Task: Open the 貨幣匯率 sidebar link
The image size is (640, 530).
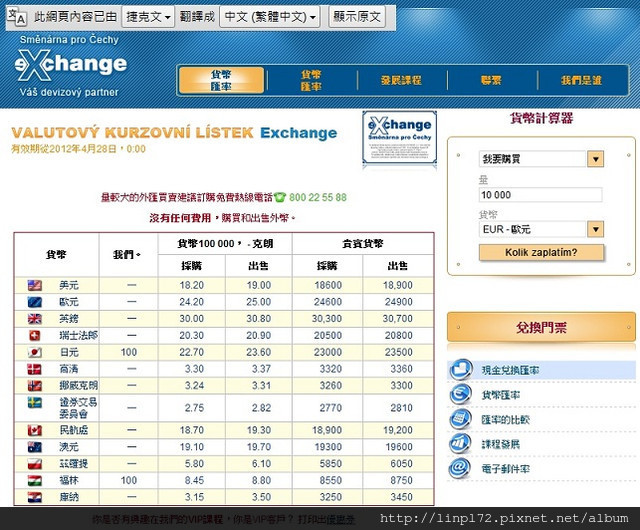Action: coord(501,395)
